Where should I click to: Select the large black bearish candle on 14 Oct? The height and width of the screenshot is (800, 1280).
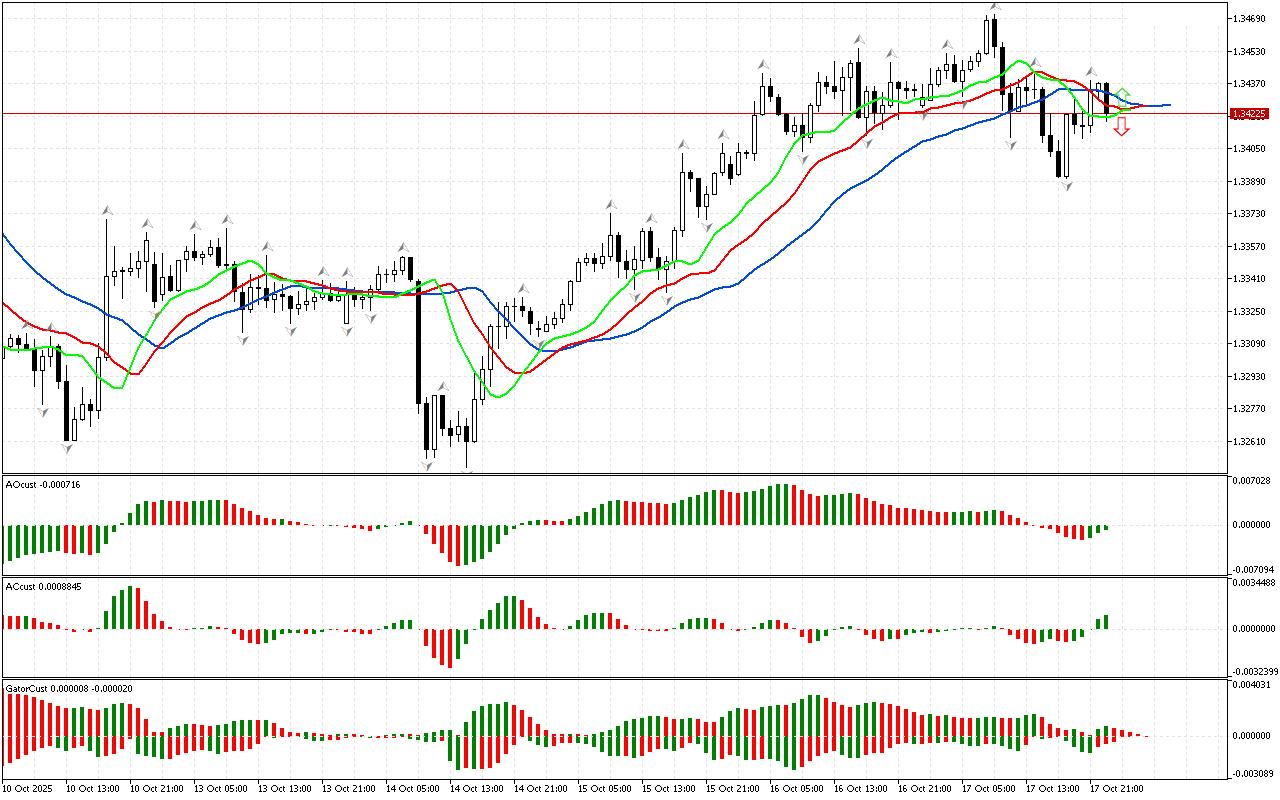click(417, 340)
